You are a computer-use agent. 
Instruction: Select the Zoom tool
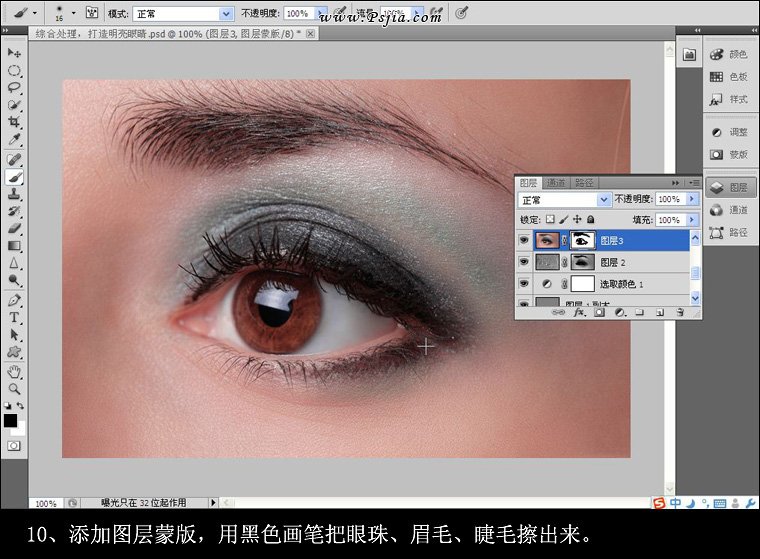tap(14, 389)
